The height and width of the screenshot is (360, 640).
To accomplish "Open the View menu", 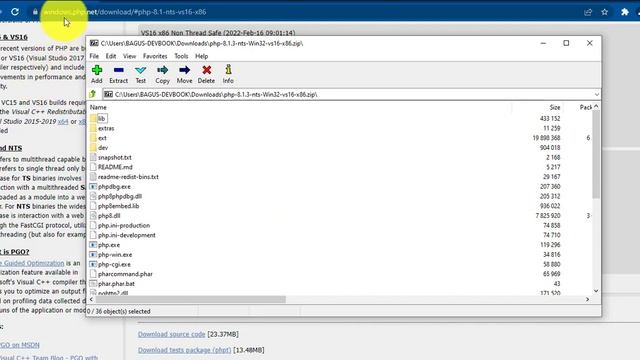I will [129, 56].
